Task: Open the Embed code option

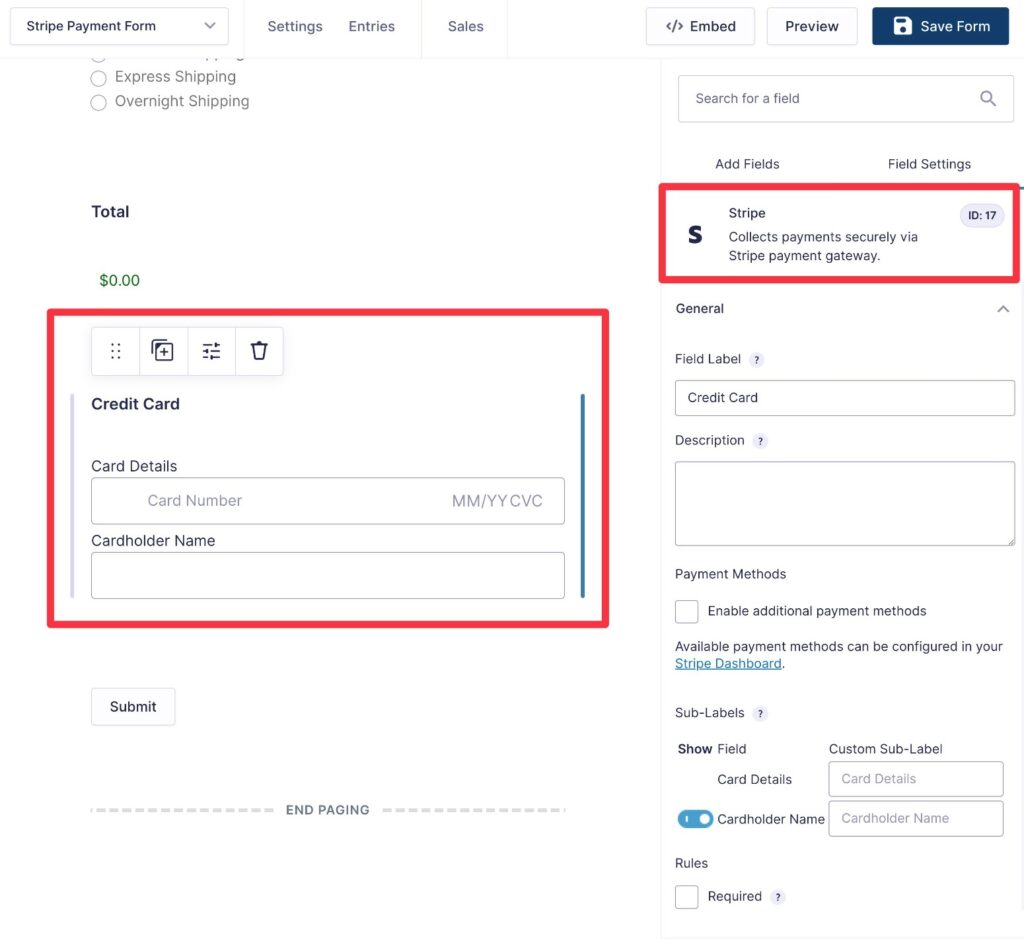Action: click(700, 26)
